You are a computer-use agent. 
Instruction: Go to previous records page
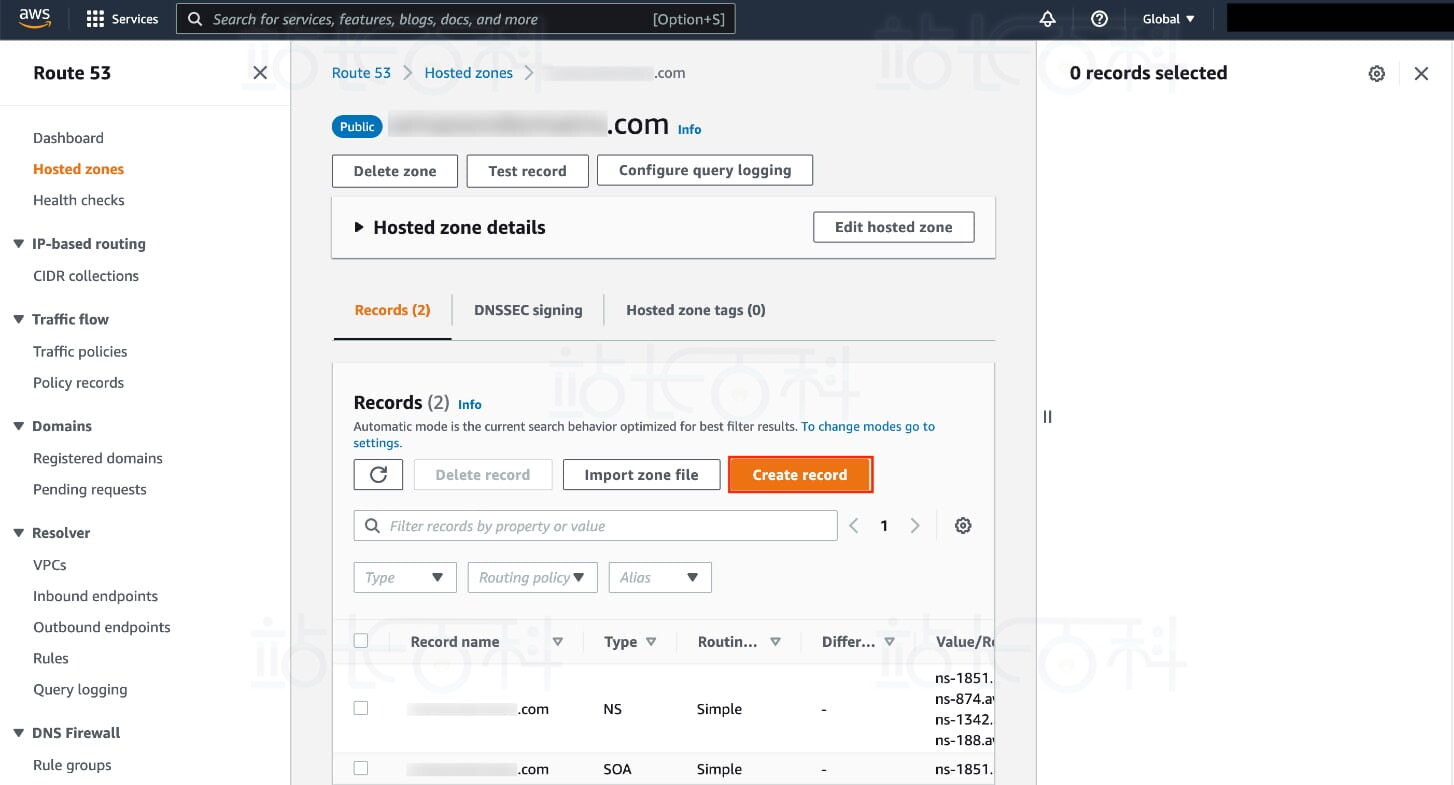[x=854, y=526]
